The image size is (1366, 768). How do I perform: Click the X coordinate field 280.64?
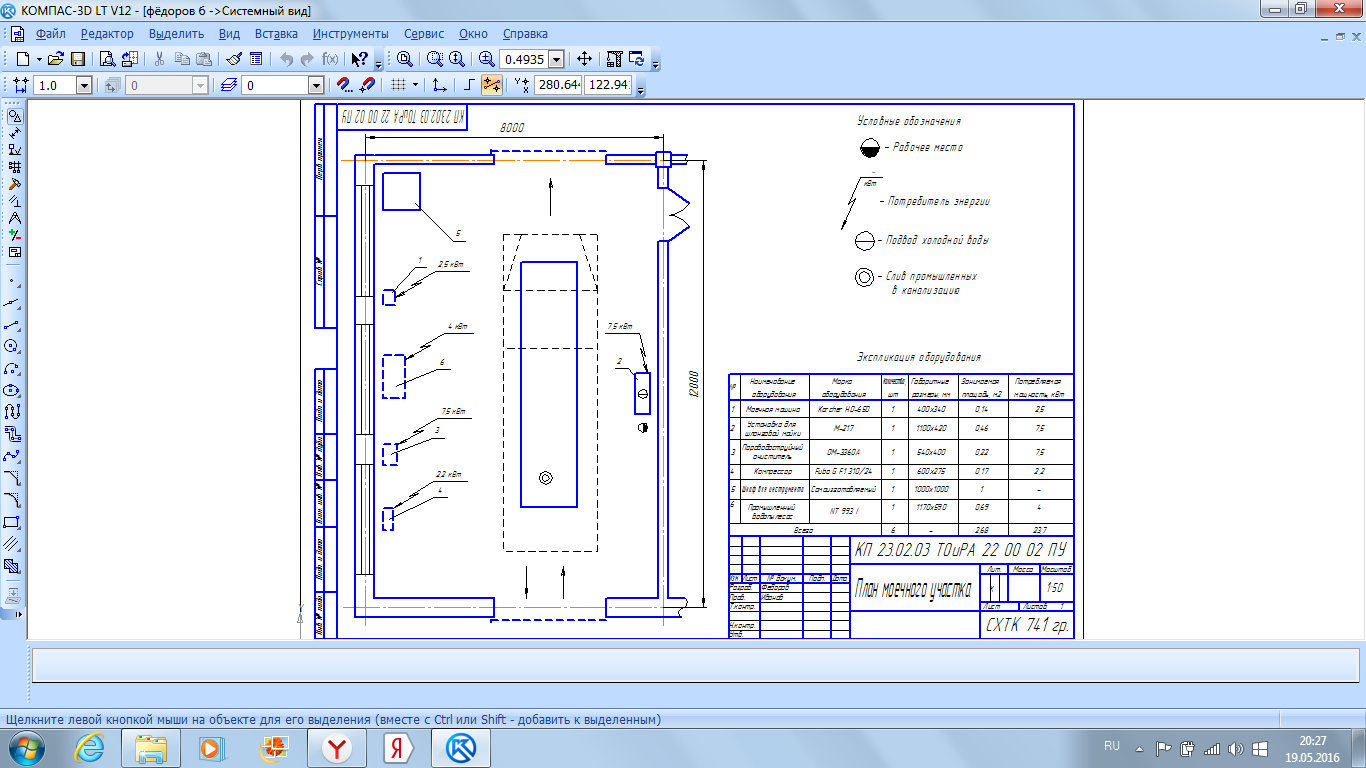click(x=558, y=85)
